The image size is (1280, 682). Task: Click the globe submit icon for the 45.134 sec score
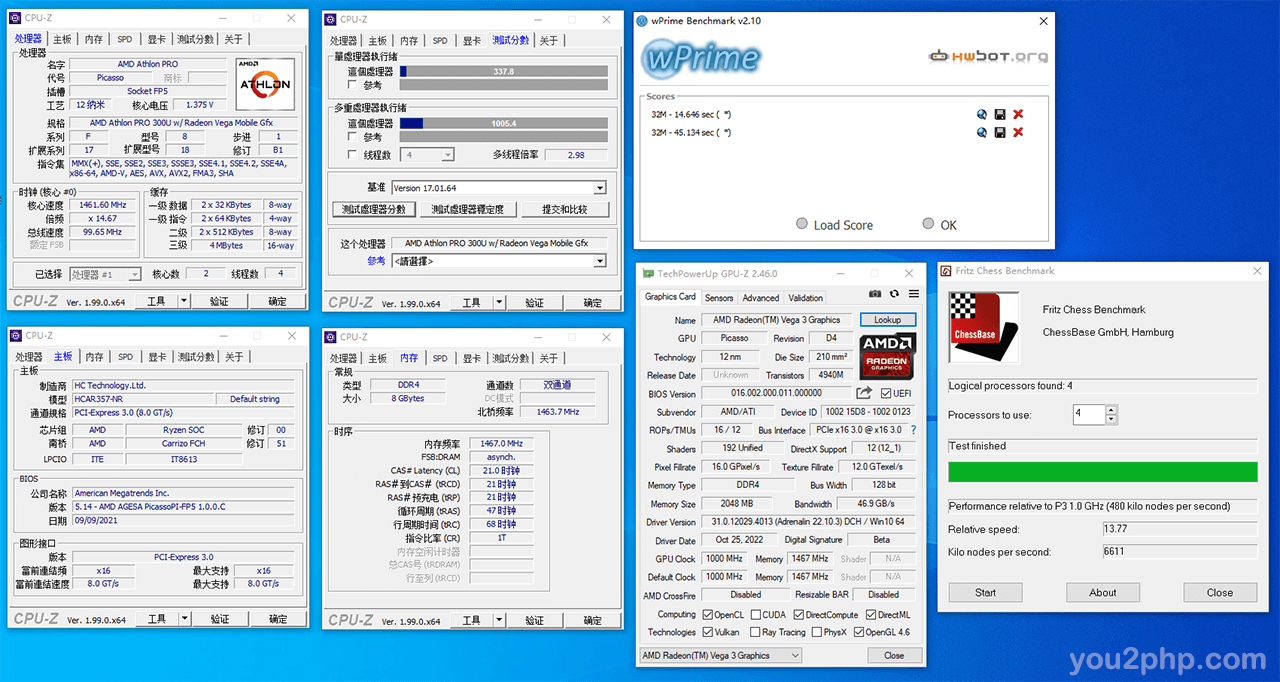tap(982, 132)
